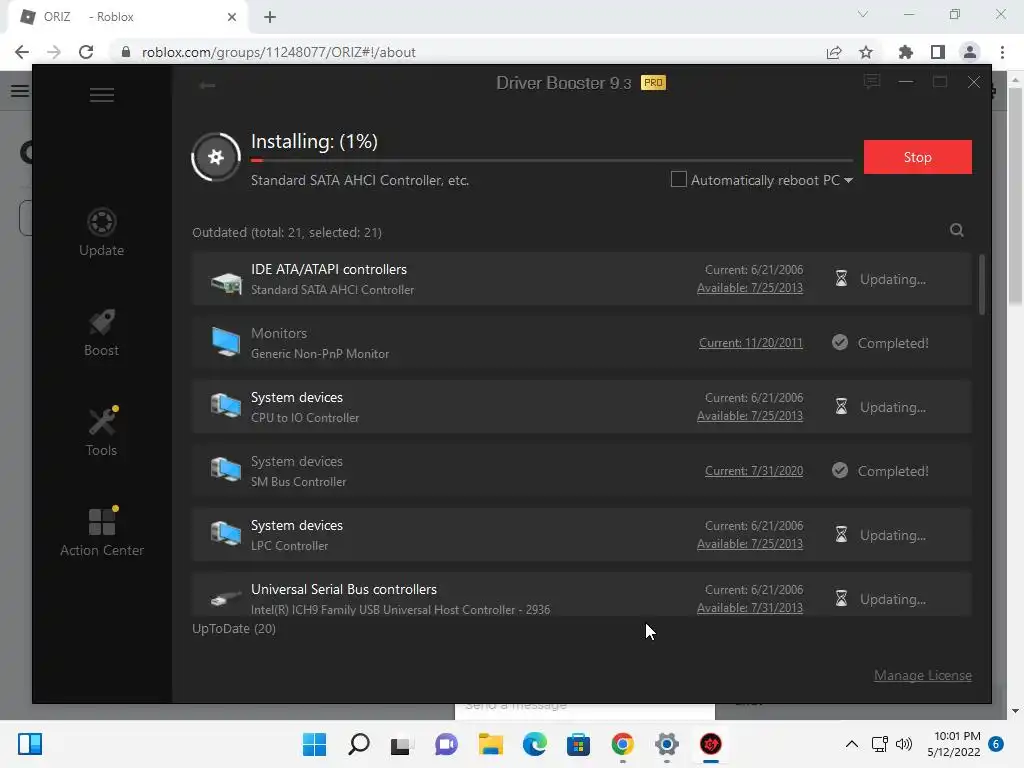Image resolution: width=1024 pixels, height=768 pixels.
Task: Open Available: 7/25/2013 for SATA AHCI Controller
Action: (x=750, y=288)
